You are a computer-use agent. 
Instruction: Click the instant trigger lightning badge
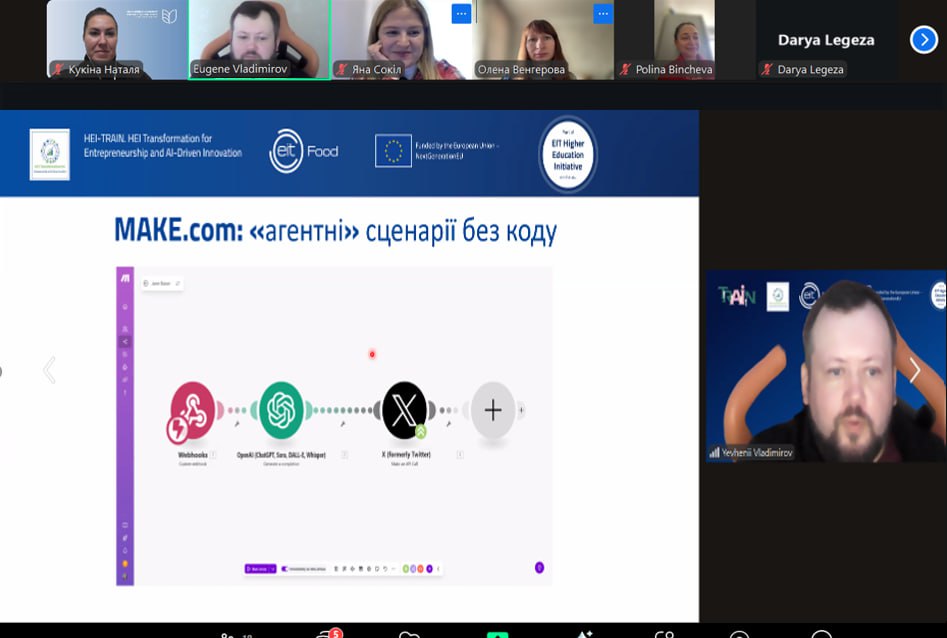point(178,430)
